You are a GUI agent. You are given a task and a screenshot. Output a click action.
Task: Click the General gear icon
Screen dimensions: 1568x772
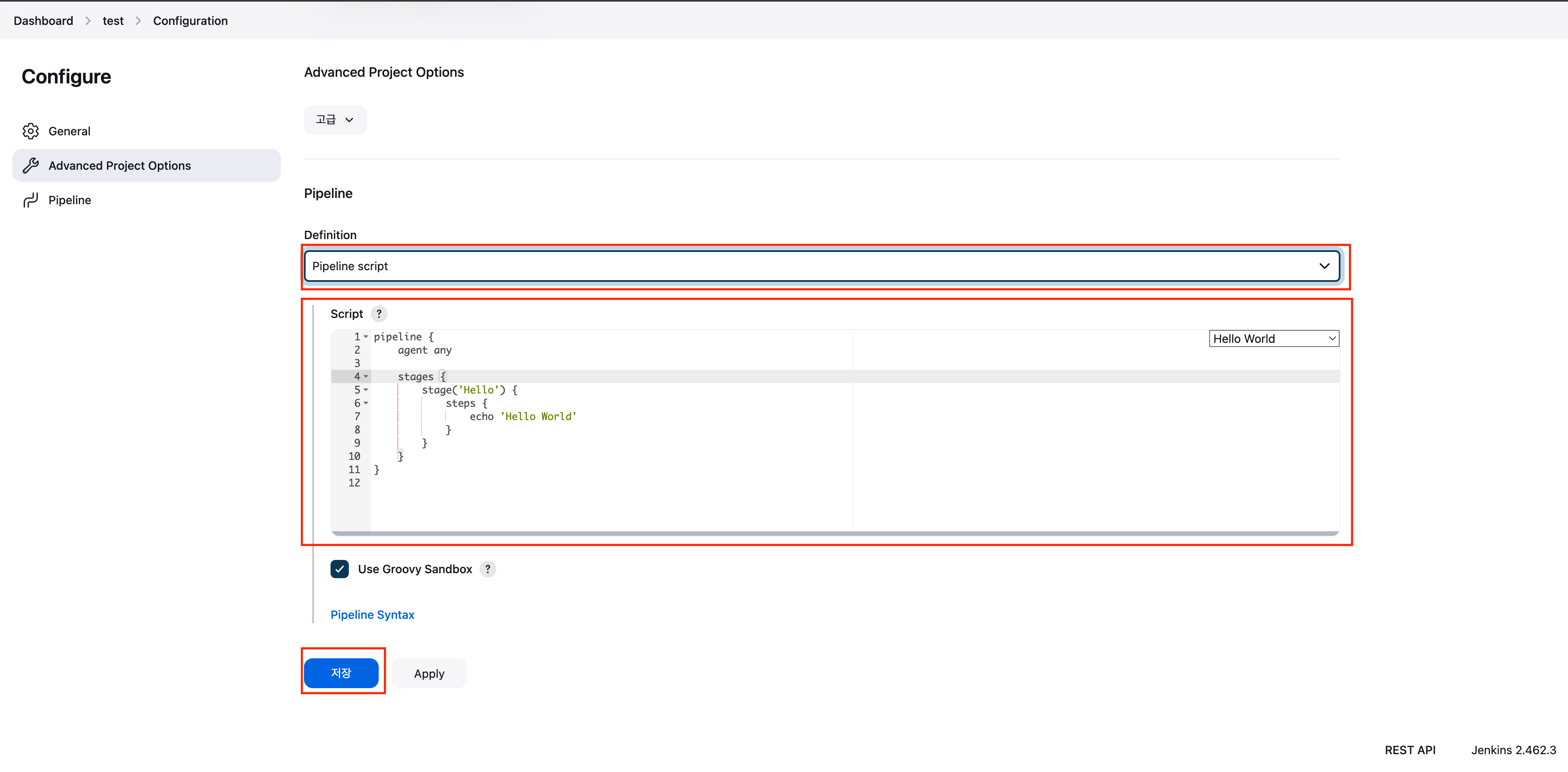pyautogui.click(x=30, y=132)
